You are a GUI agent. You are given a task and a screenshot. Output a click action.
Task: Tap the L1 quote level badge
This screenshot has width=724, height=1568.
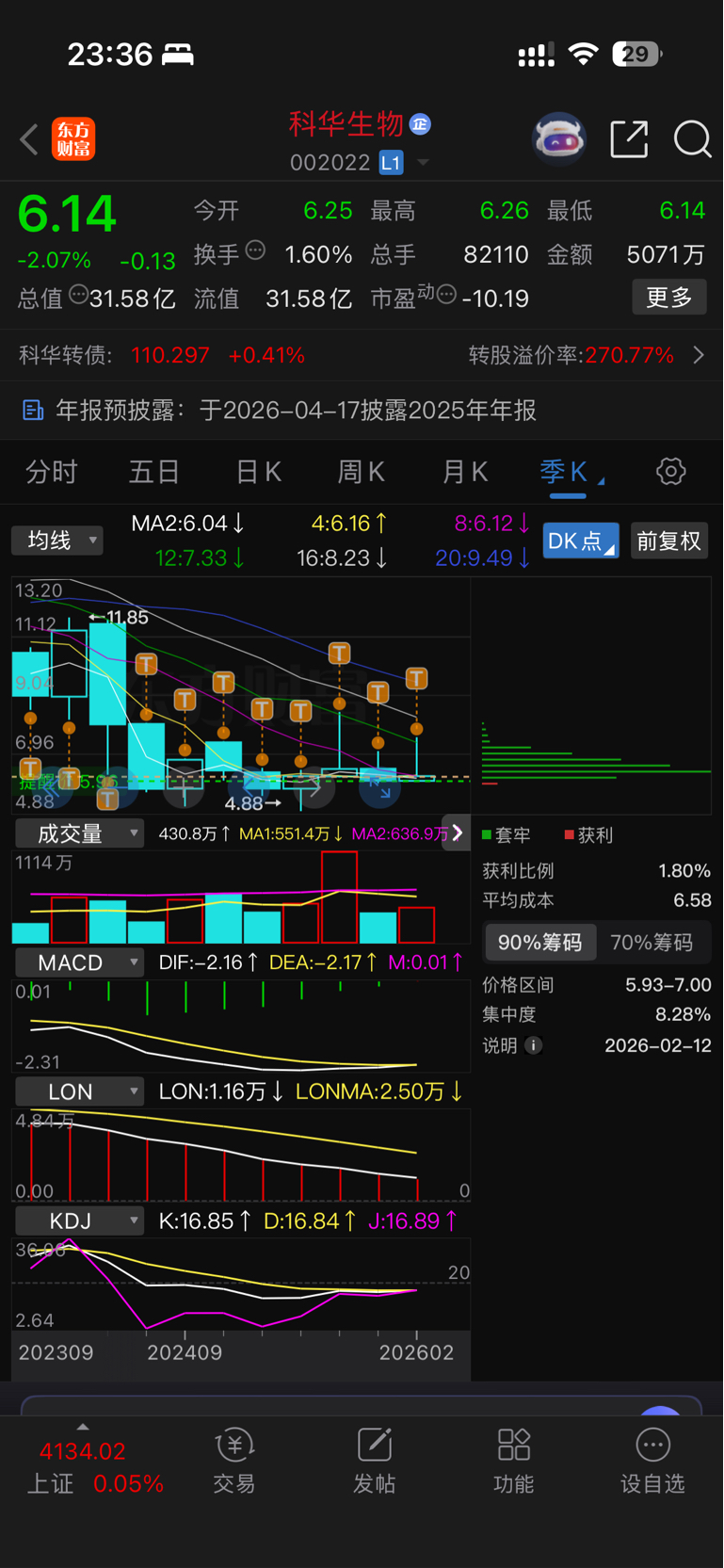click(391, 163)
